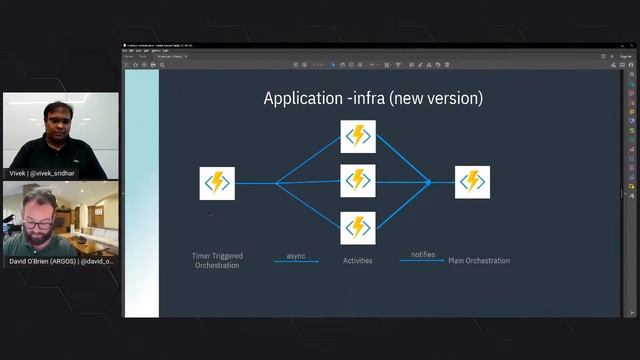The image size is (640, 360).
Task: Click the Zoom in circle icon
Action: [360, 65]
